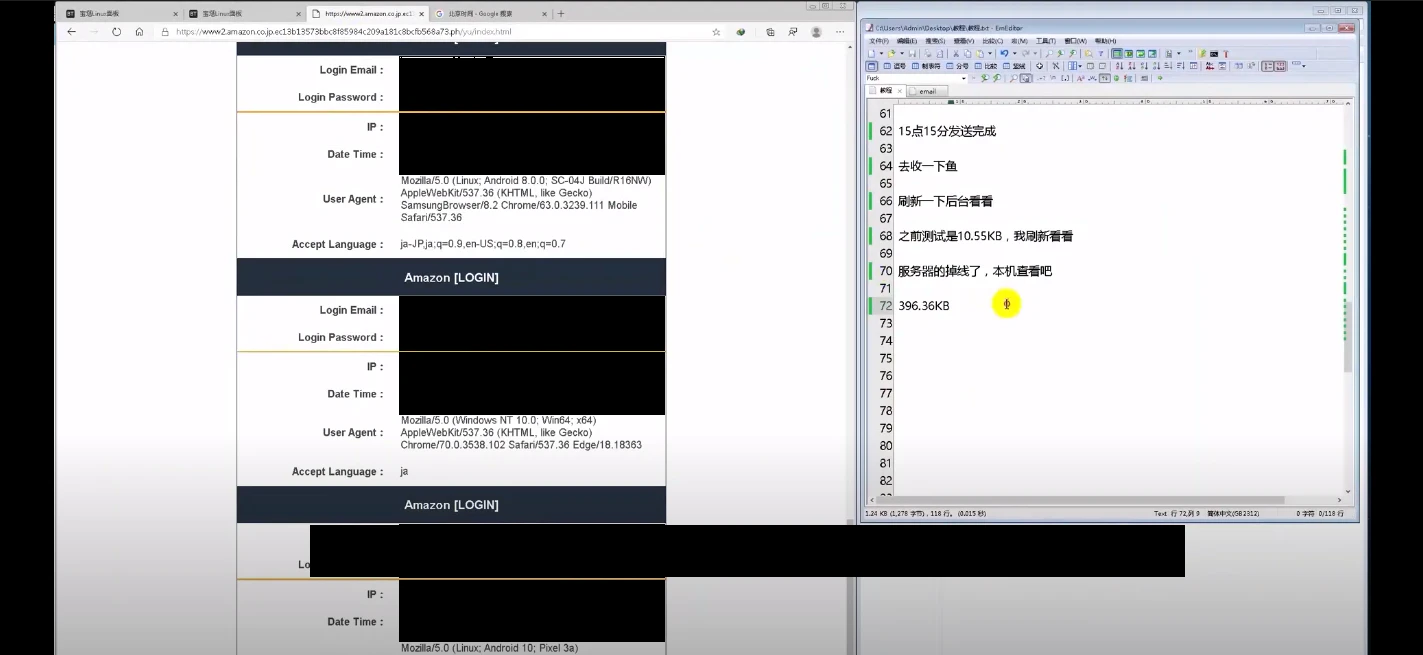1423x655 pixels.
Task: Click the Find in Files icon in EmEditor
Action: pos(1088,54)
